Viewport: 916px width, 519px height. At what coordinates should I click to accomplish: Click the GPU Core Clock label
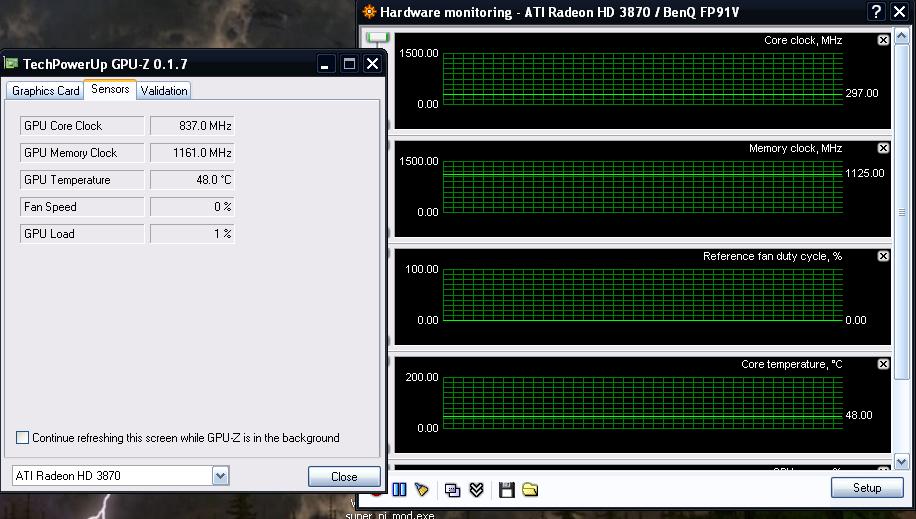tap(82, 126)
